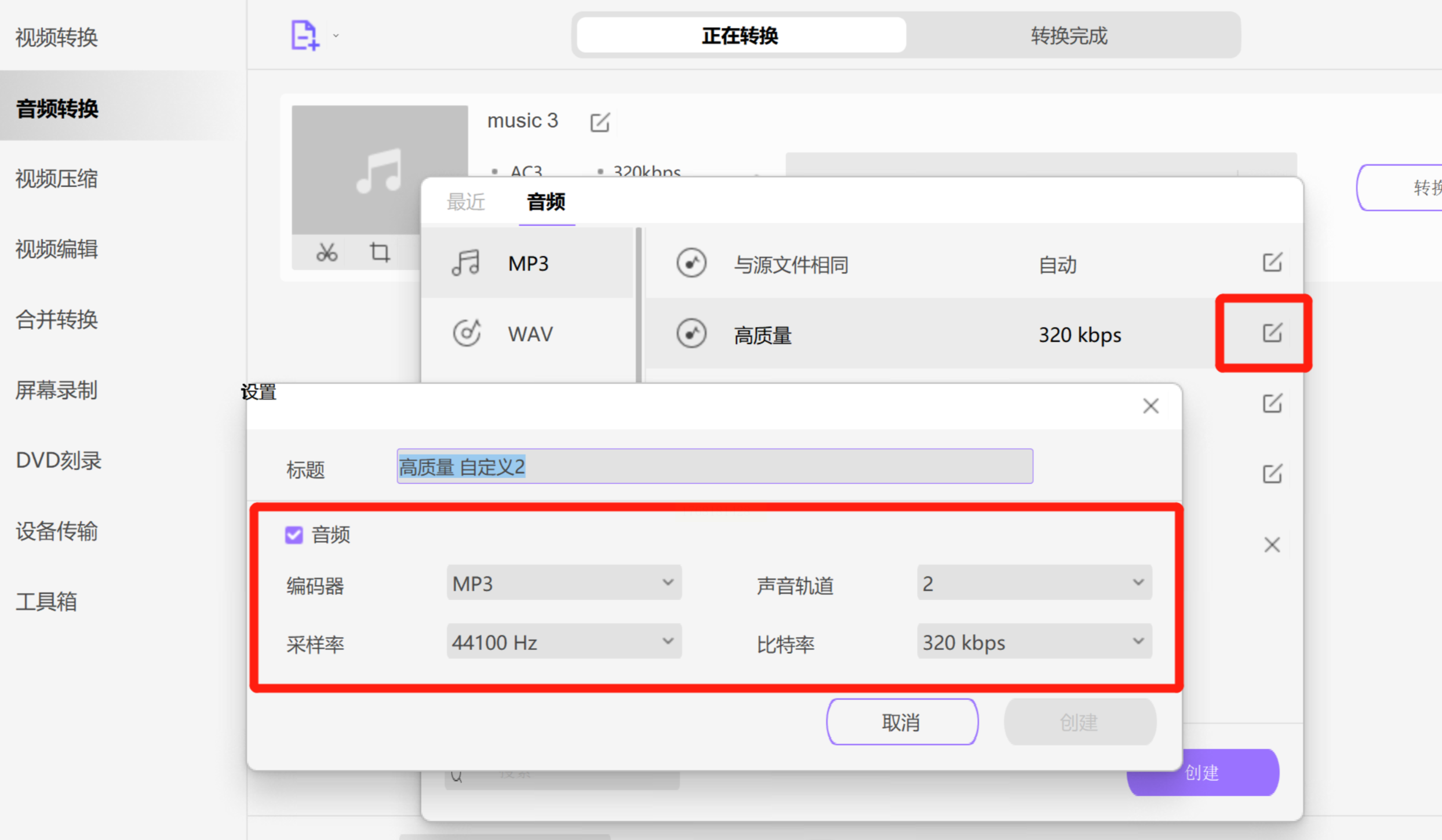Close the 设置 dialog
The image size is (1442, 840).
point(1150,406)
